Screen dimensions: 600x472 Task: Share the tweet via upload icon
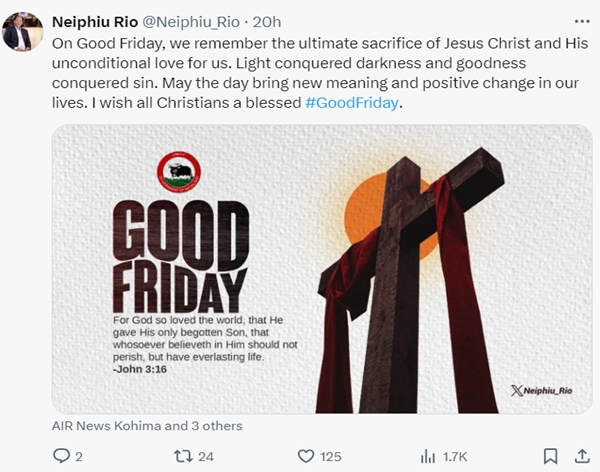coord(582,456)
